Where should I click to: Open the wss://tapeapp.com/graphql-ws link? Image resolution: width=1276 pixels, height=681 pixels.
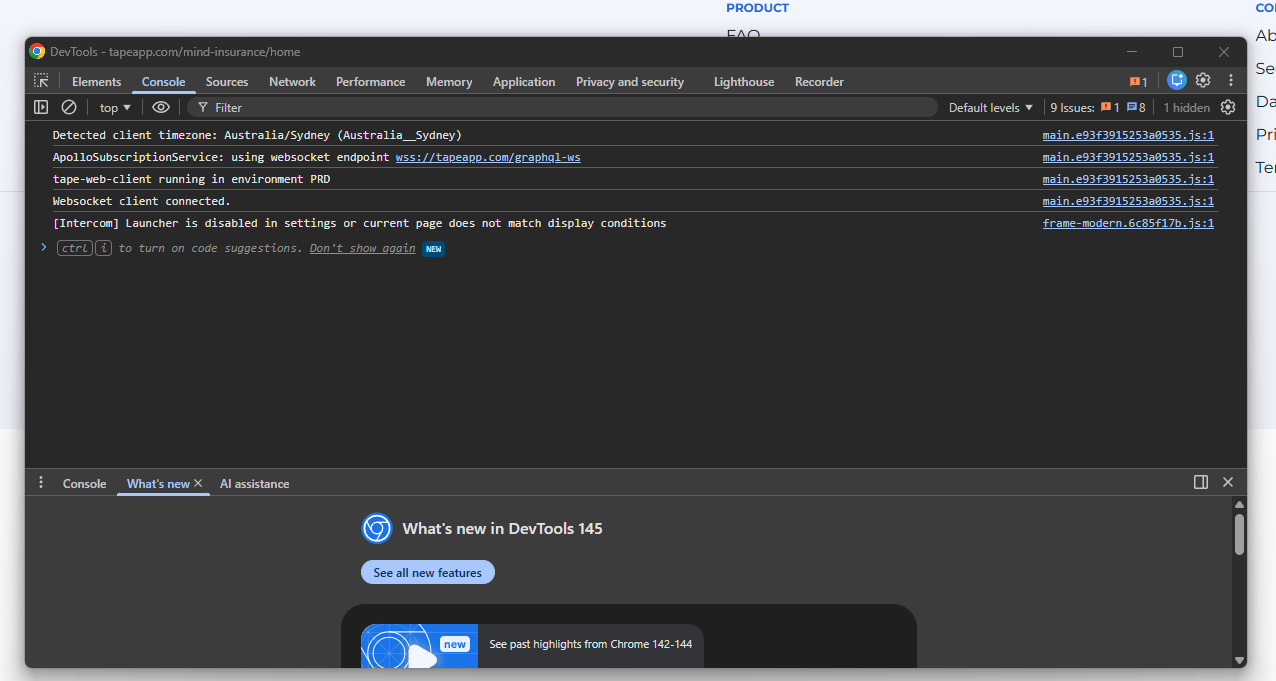[487, 157]
